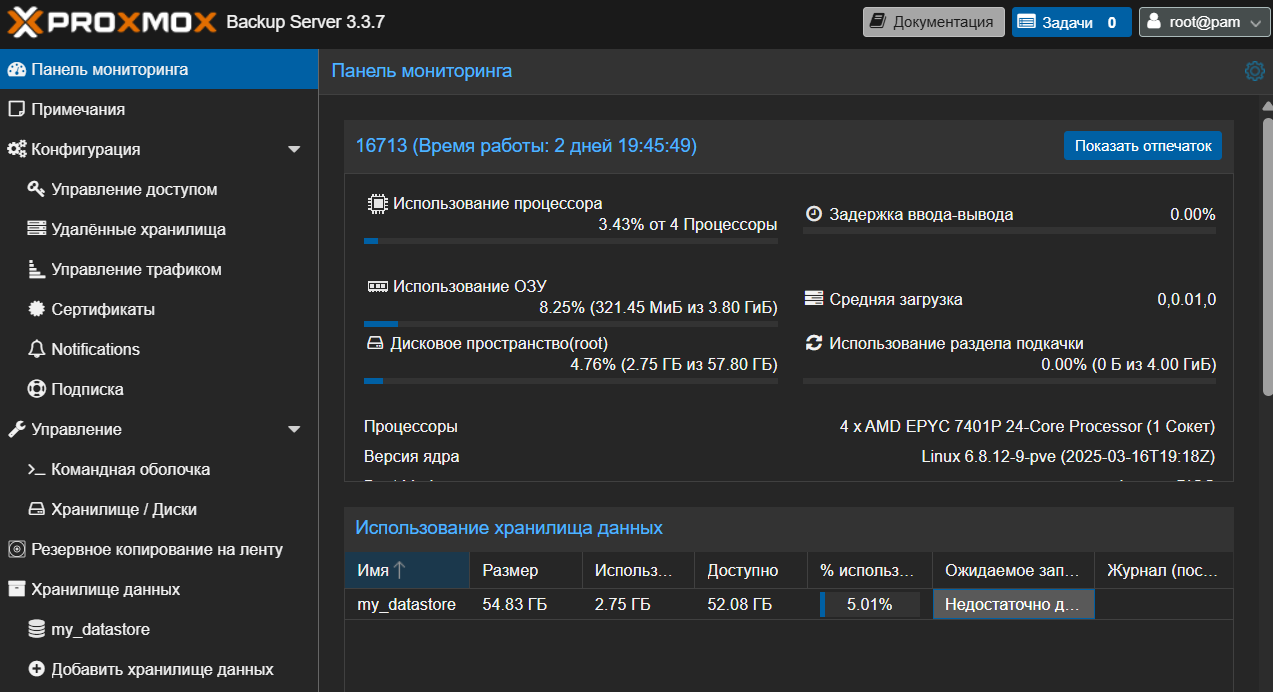Click the certificate icon beside Сертификаты
The width and height of the screenshot is (1273, 692).
[x=37, y=310]
